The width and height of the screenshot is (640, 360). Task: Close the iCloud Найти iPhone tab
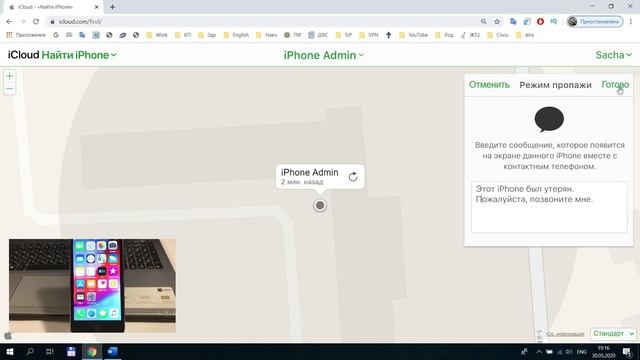coord(97,7)
